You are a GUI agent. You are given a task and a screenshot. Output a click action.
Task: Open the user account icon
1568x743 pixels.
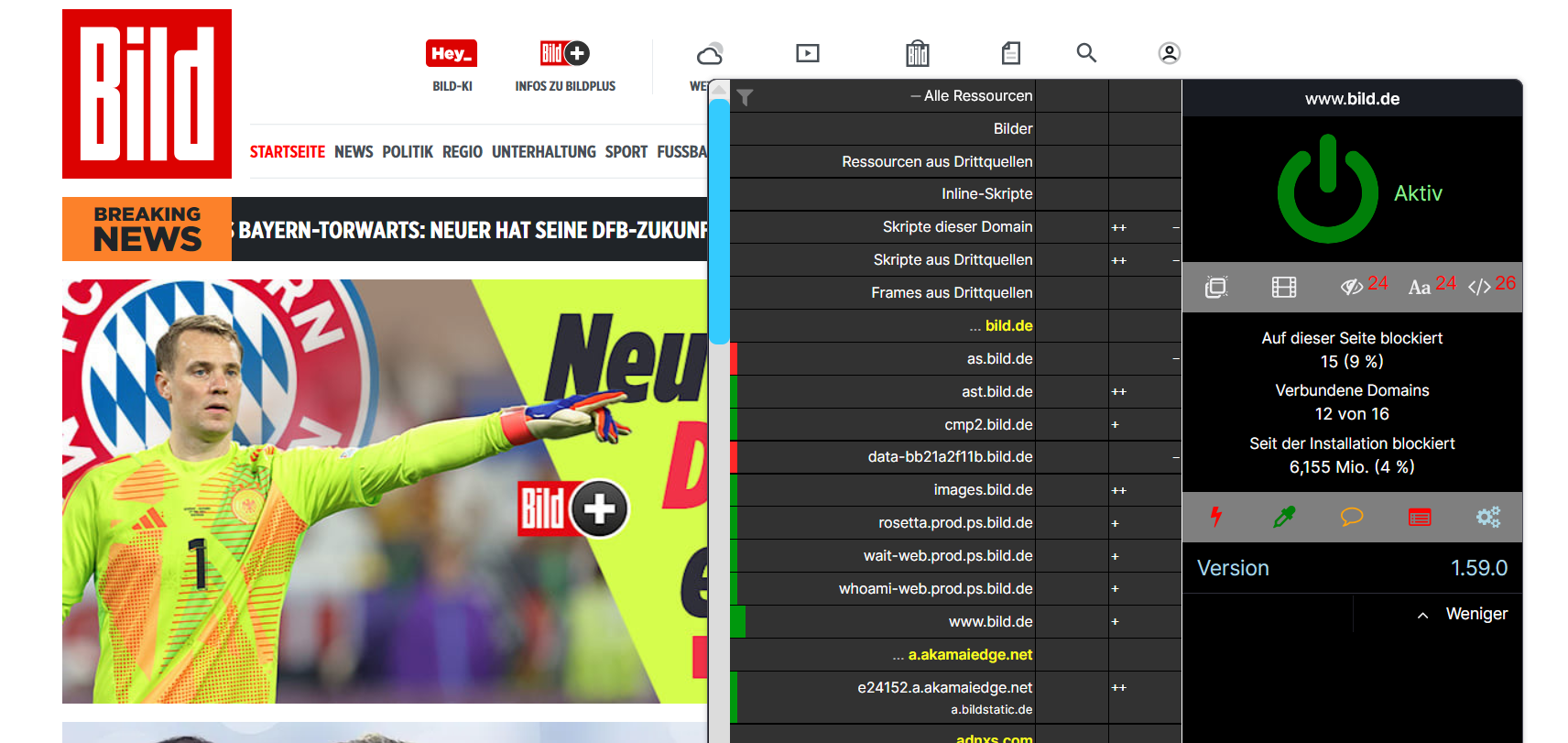(x=1170, y=53)
